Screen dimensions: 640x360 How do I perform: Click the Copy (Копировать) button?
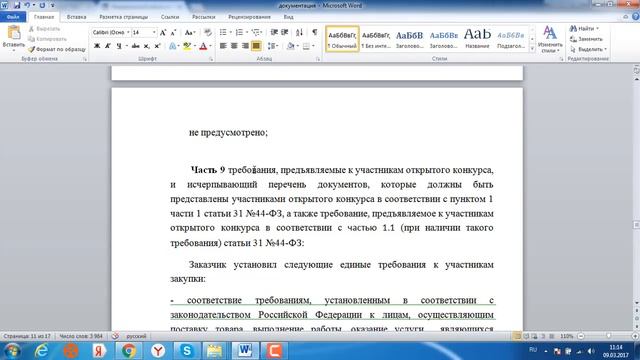(x=47, y=39)
